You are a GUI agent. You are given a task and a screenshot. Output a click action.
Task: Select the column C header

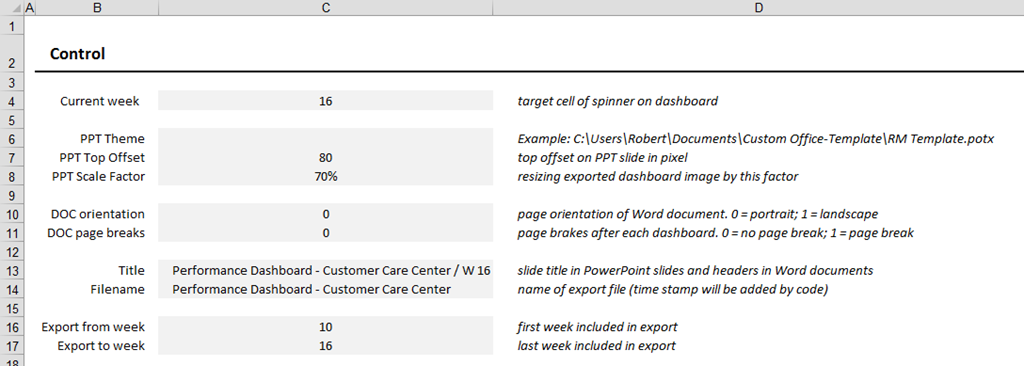coord(325,8)
